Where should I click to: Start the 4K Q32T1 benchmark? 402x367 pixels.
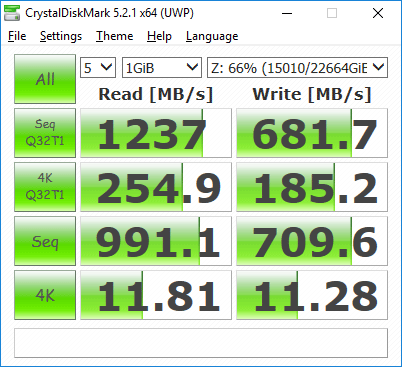point(45,187)
